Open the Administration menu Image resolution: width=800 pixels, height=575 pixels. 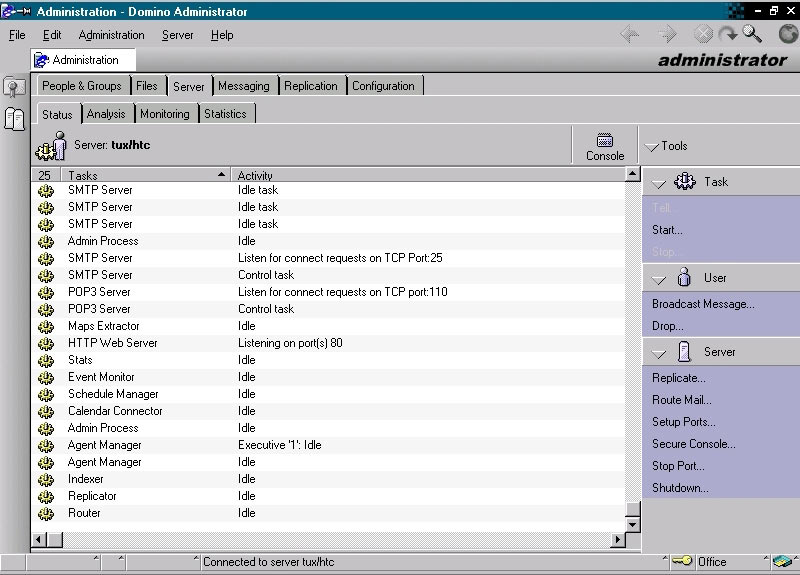click(x=111, y=35)
